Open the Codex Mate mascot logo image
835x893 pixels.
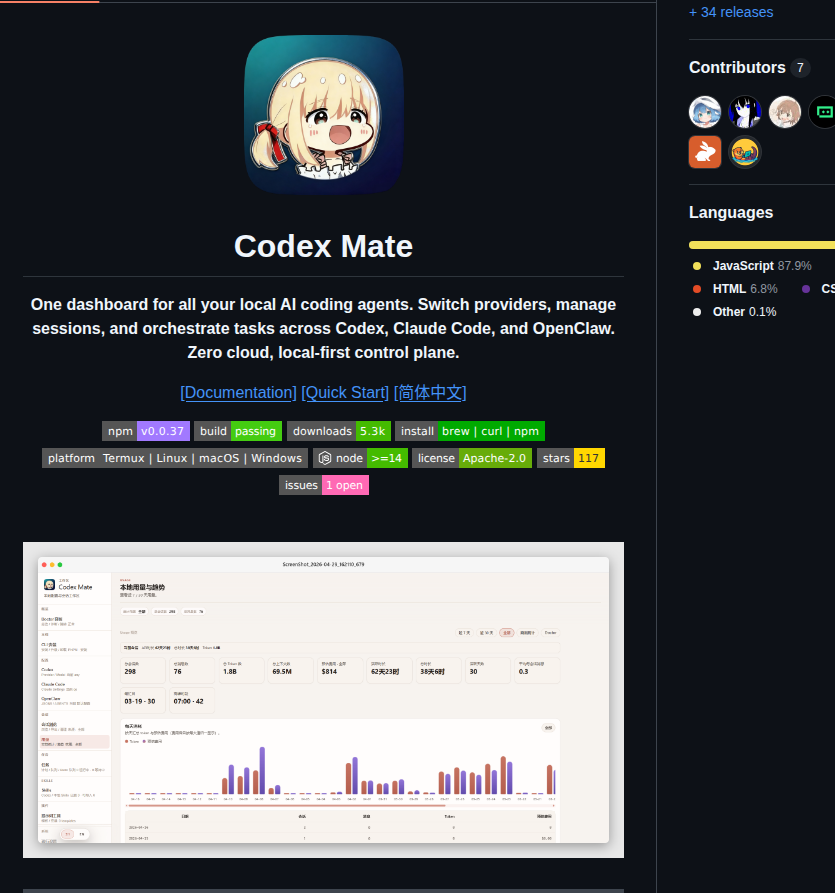coord(324,114)
